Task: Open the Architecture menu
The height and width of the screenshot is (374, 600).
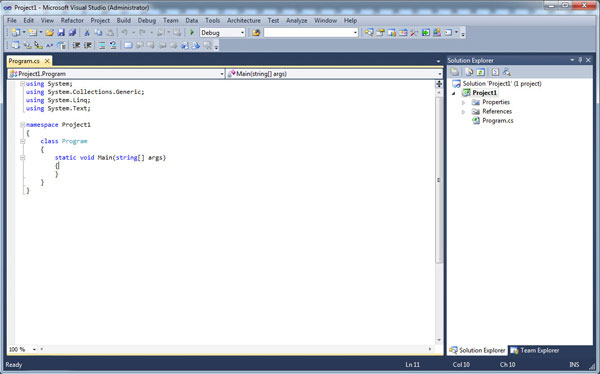Action: pyautogui.click(x=244, y=20)
